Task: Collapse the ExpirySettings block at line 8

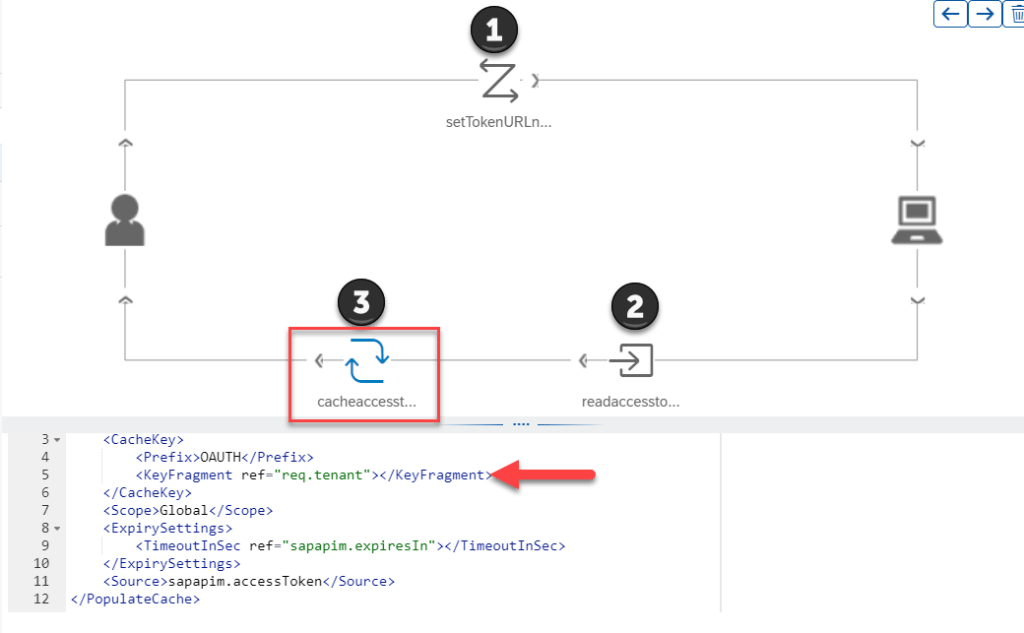Action: click(x=56, y=528)
